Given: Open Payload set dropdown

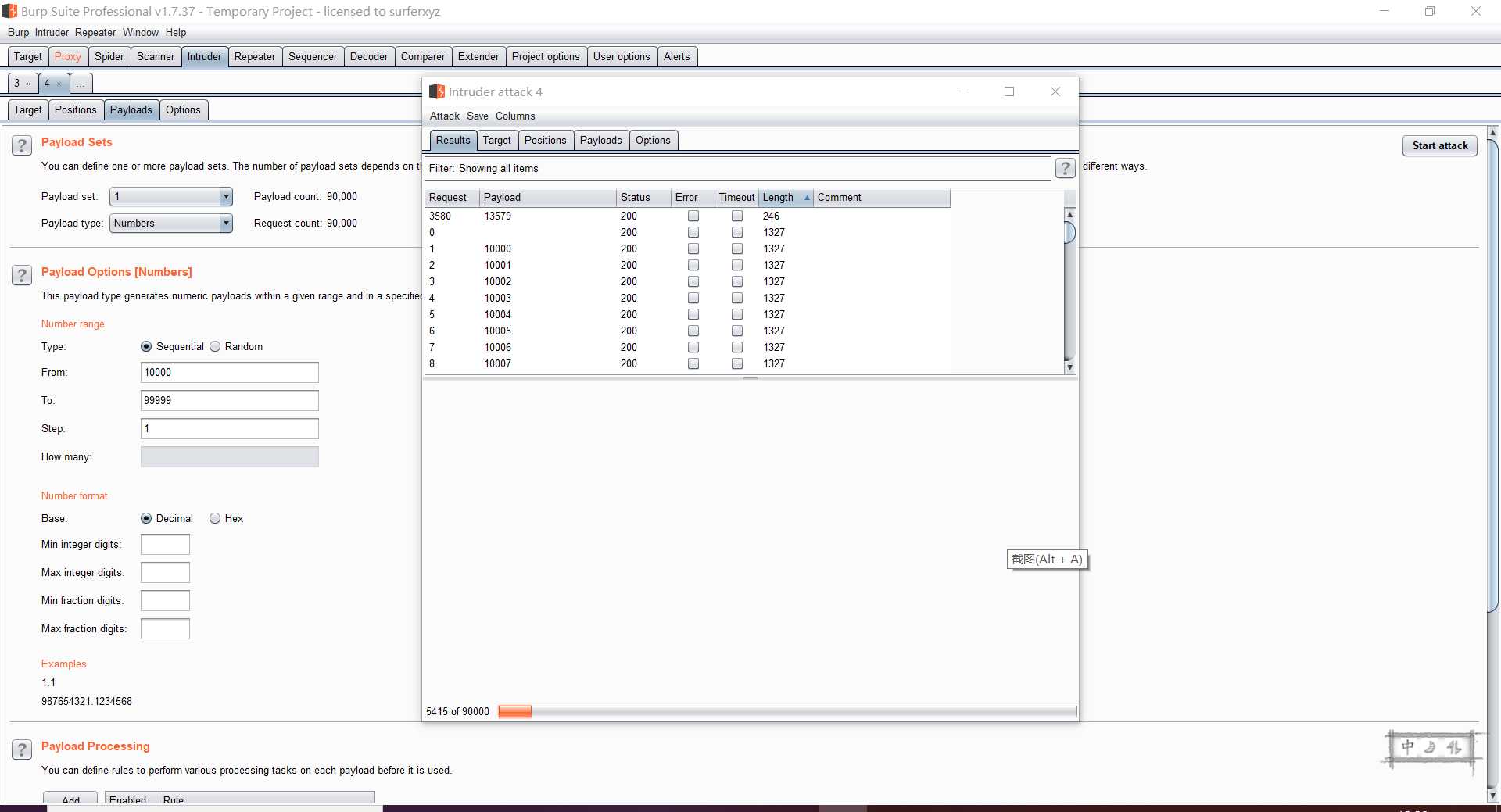Looking at the screenshot, I should [171, 197].
